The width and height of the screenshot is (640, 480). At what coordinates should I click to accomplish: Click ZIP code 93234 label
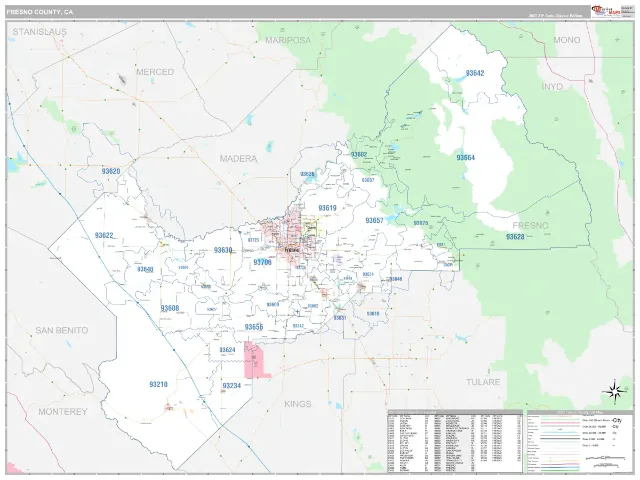232,385
